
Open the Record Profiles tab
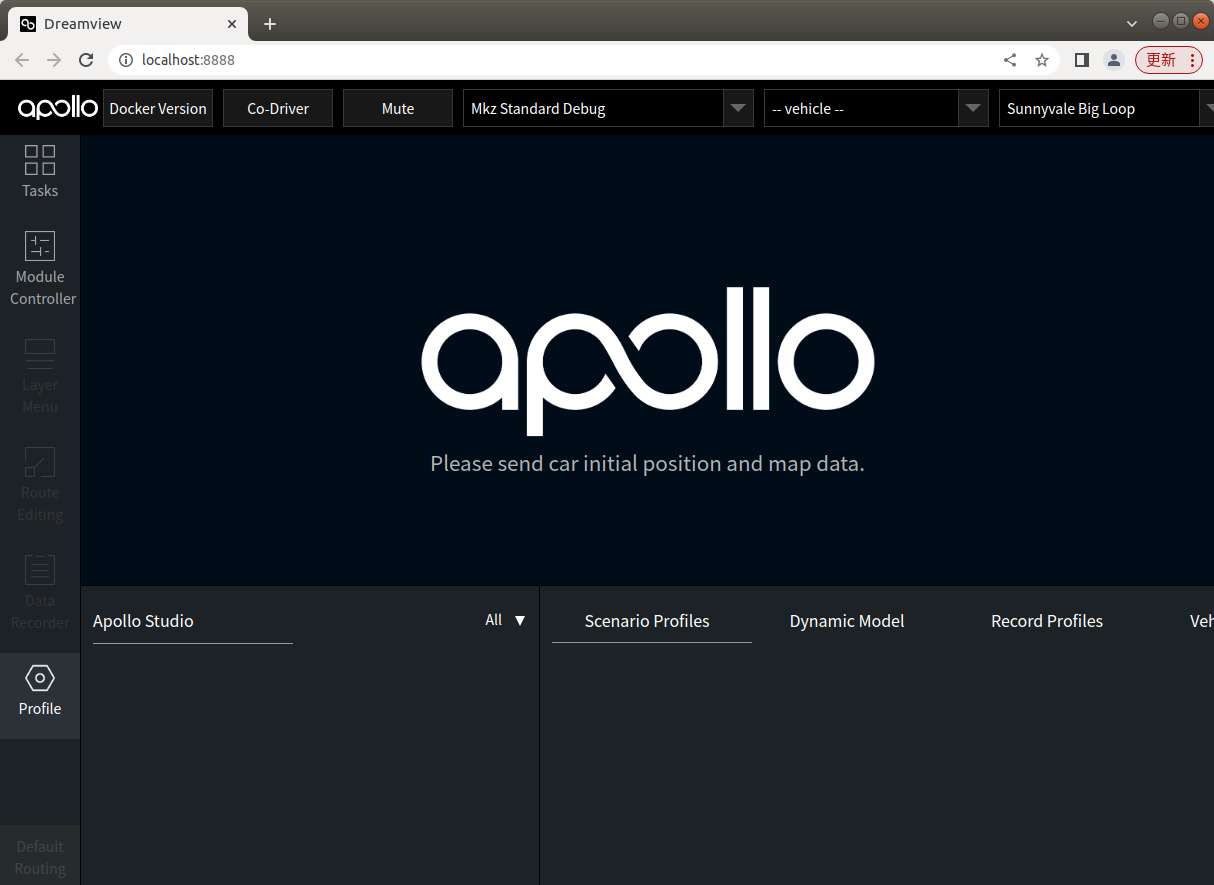(x=1046, y=621)
